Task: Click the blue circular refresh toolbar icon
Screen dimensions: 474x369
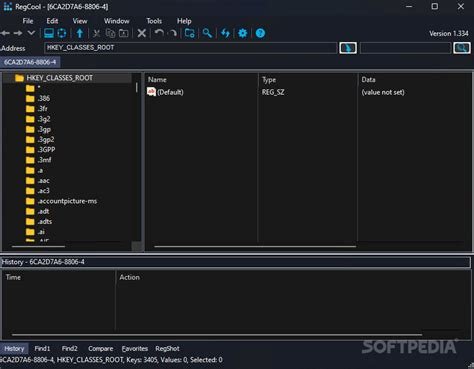Action: point(62,33)
